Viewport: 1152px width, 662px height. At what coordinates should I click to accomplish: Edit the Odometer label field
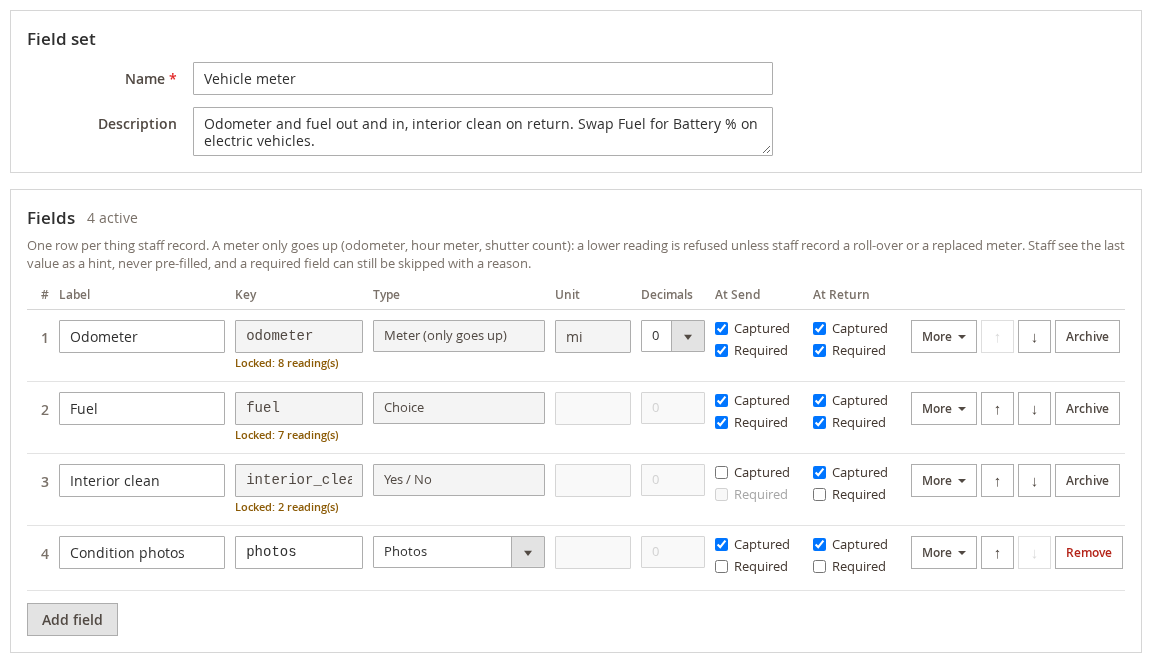142,337
